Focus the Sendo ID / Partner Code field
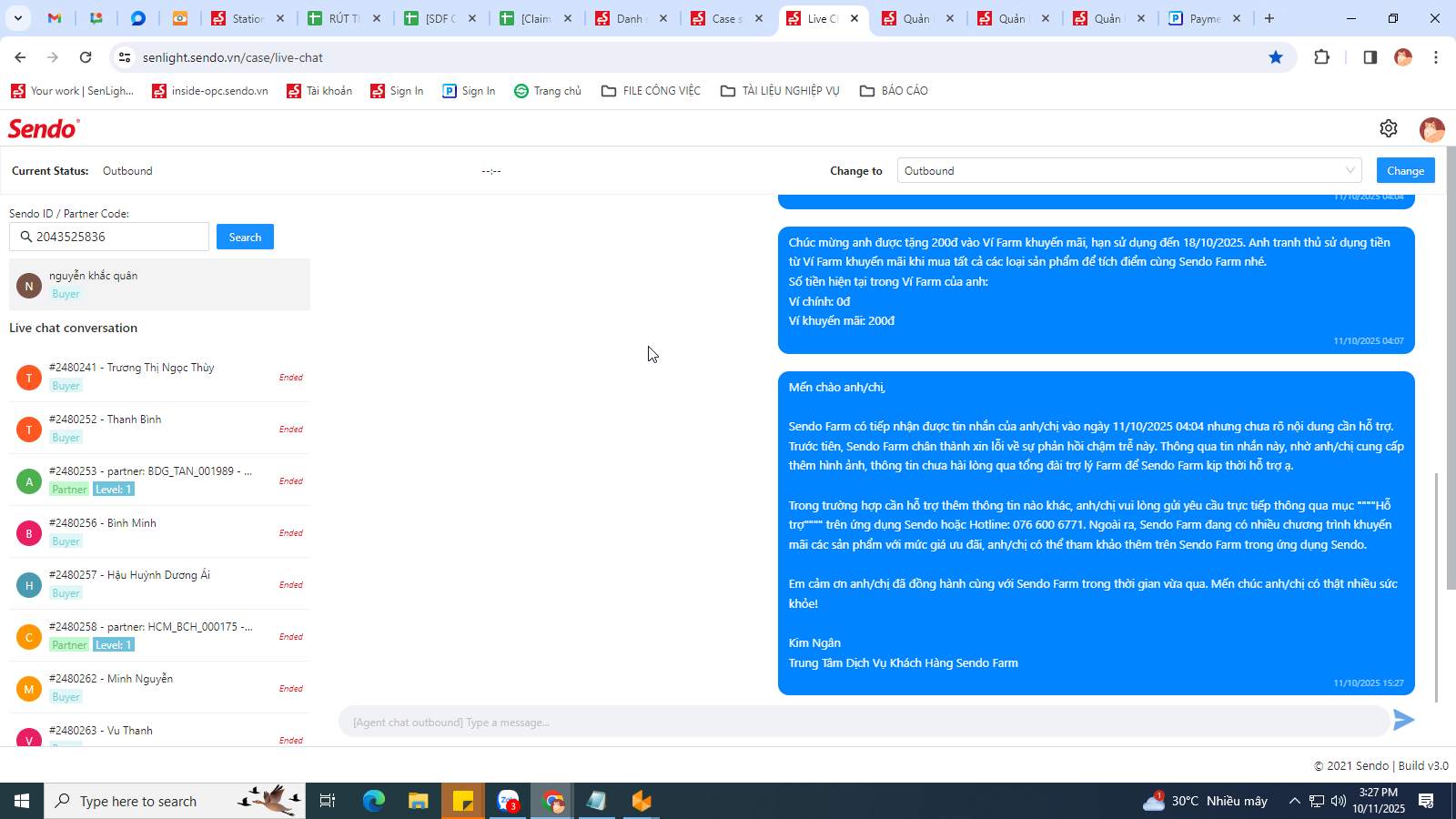The image size is (1456, 819). coord(109,237)
